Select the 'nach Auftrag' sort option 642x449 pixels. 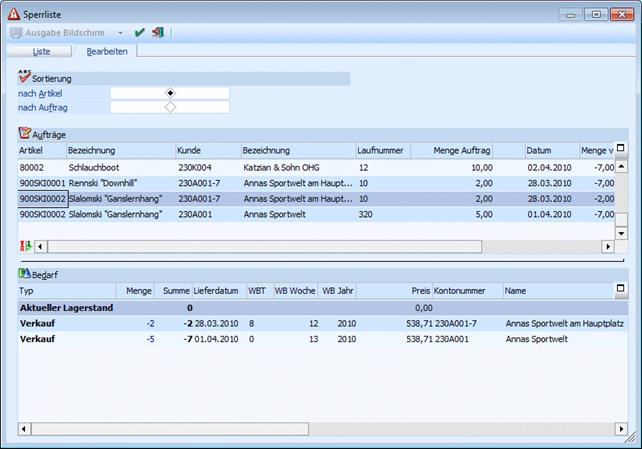(x=170, y=107)
